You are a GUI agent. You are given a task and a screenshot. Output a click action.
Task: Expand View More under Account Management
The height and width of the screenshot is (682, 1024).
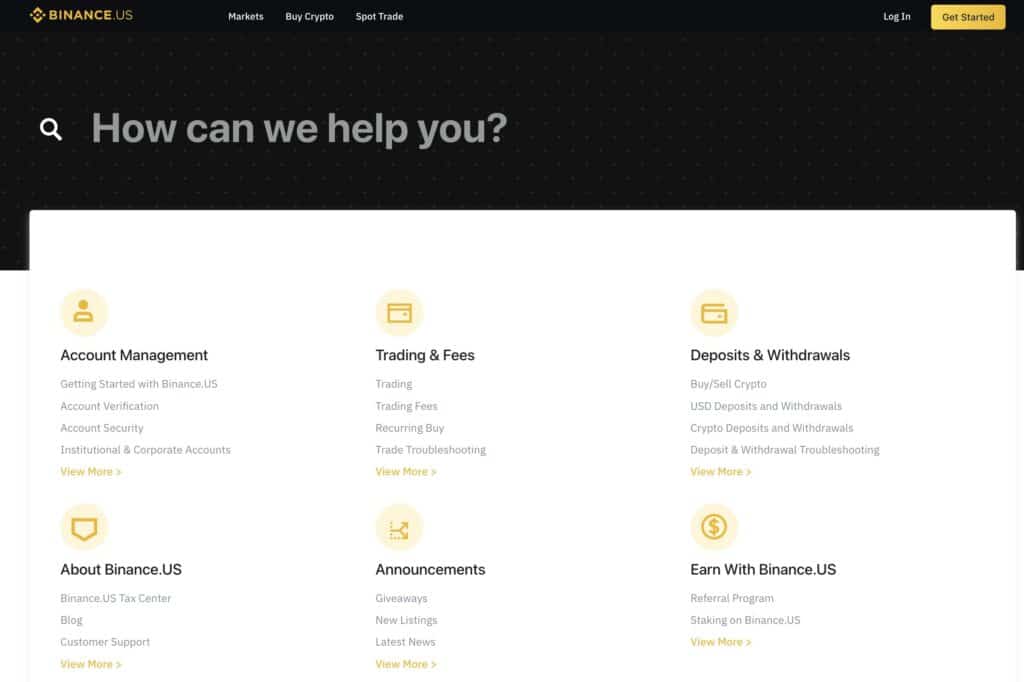pos(90,472)
